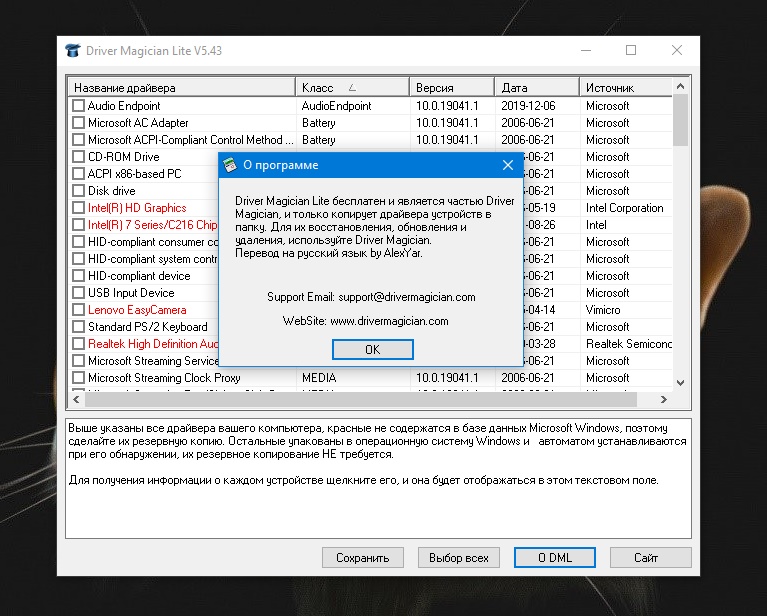
Task: Click the About dialog title bar icon
Action: pyautogui.click(x=230, y=165)
